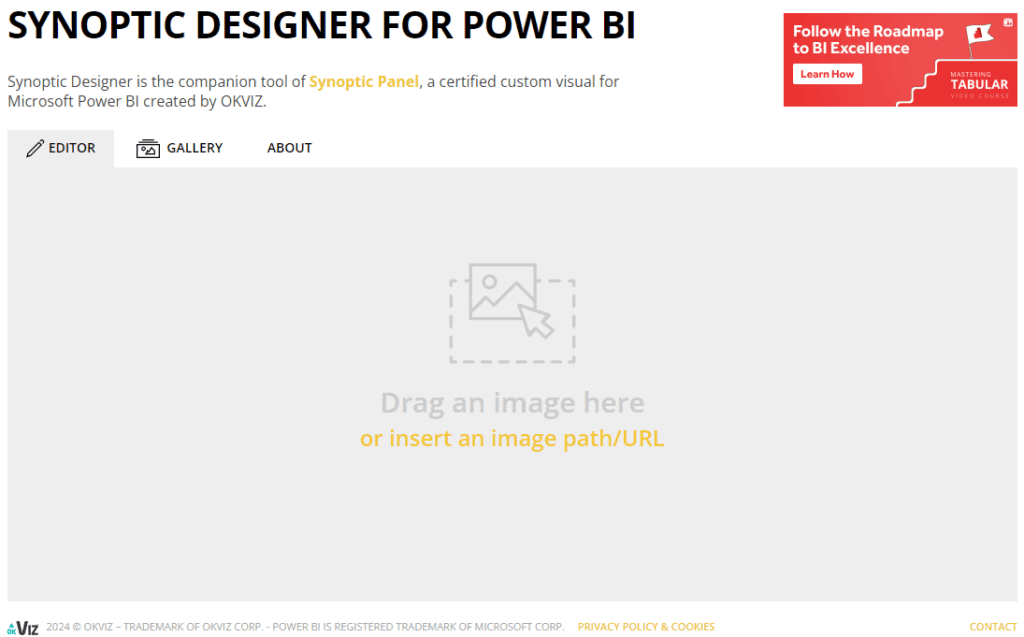Click the 'Drag an image here' text
This screenshot has width=1024, height=637.
(x=512, y=402)
